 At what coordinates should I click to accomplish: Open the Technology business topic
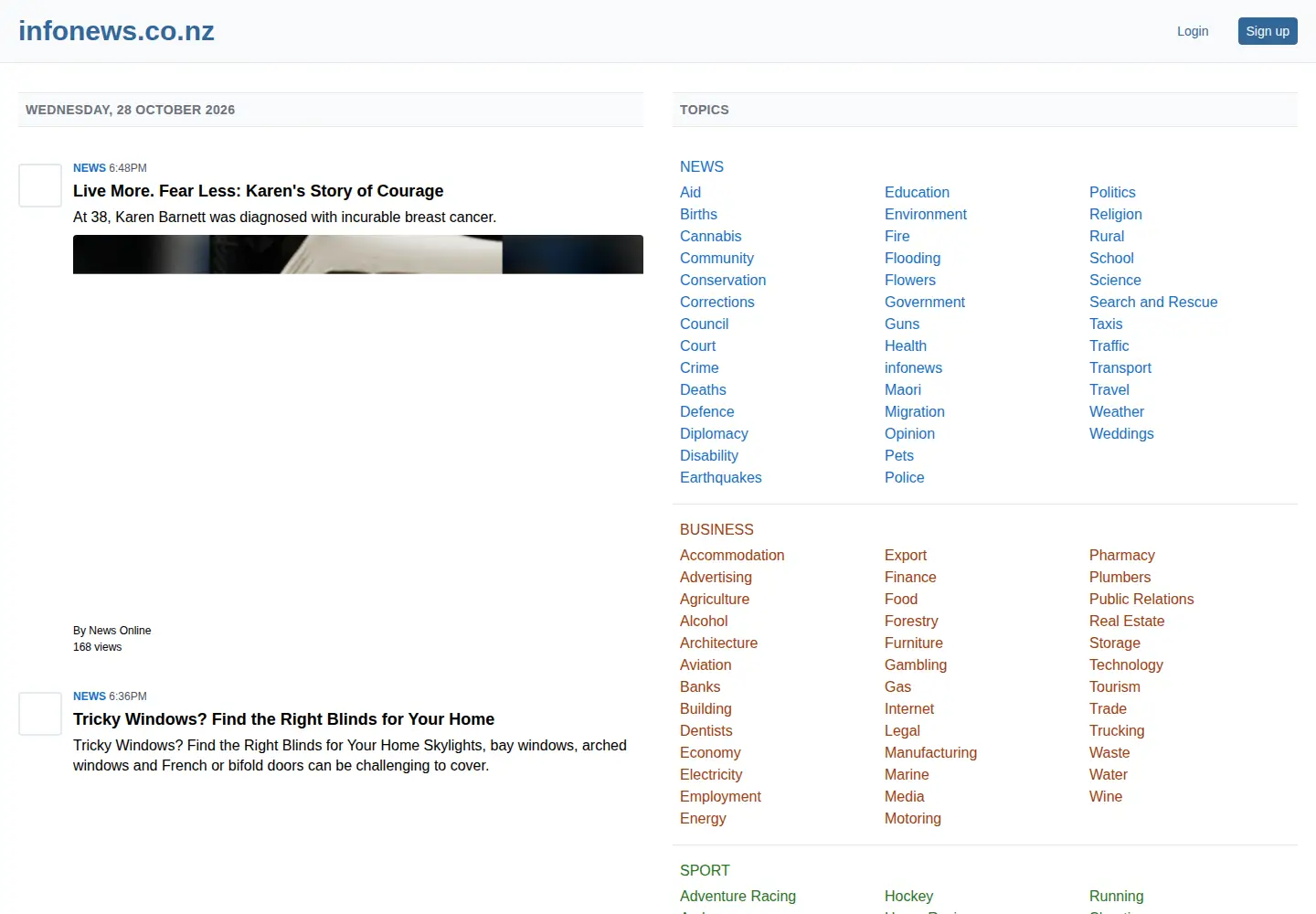coord(1126,664)
